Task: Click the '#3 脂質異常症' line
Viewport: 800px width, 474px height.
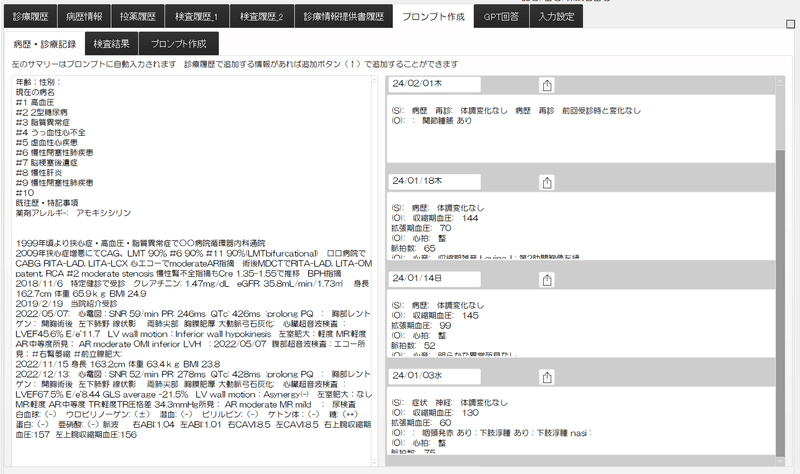Action: 43,122
